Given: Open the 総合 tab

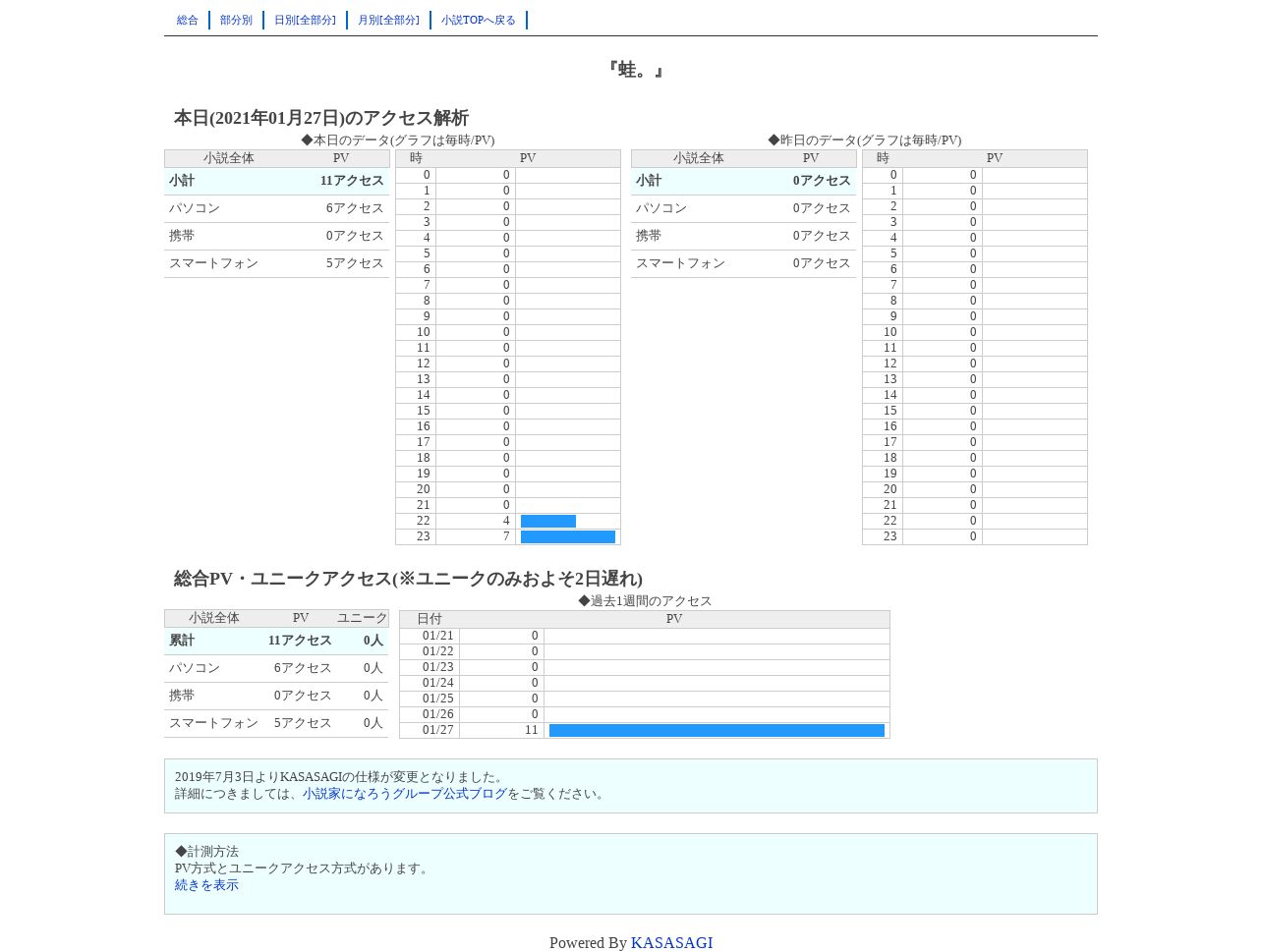Looking at the screenshot, I should 187,20.
